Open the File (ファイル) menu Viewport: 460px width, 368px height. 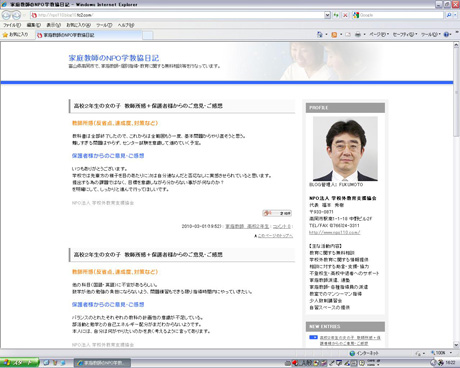click(12, 25)
